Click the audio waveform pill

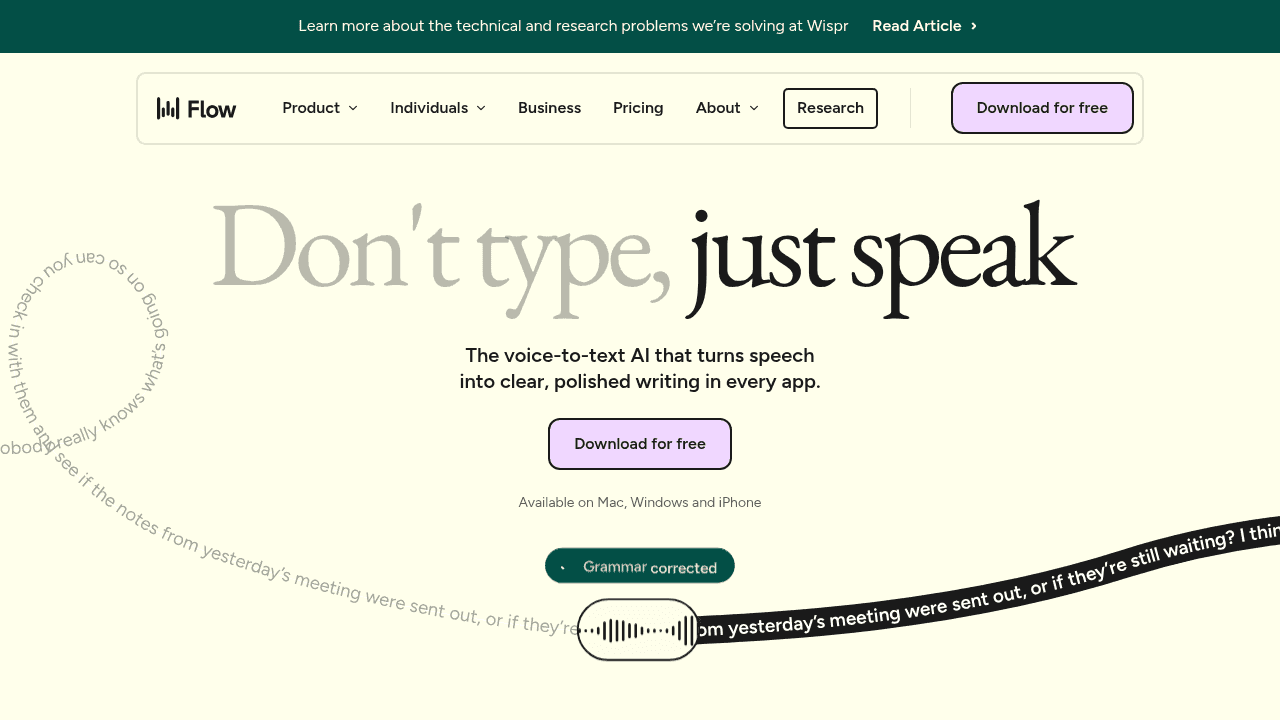pyautogui.click(x=639, y=630)
